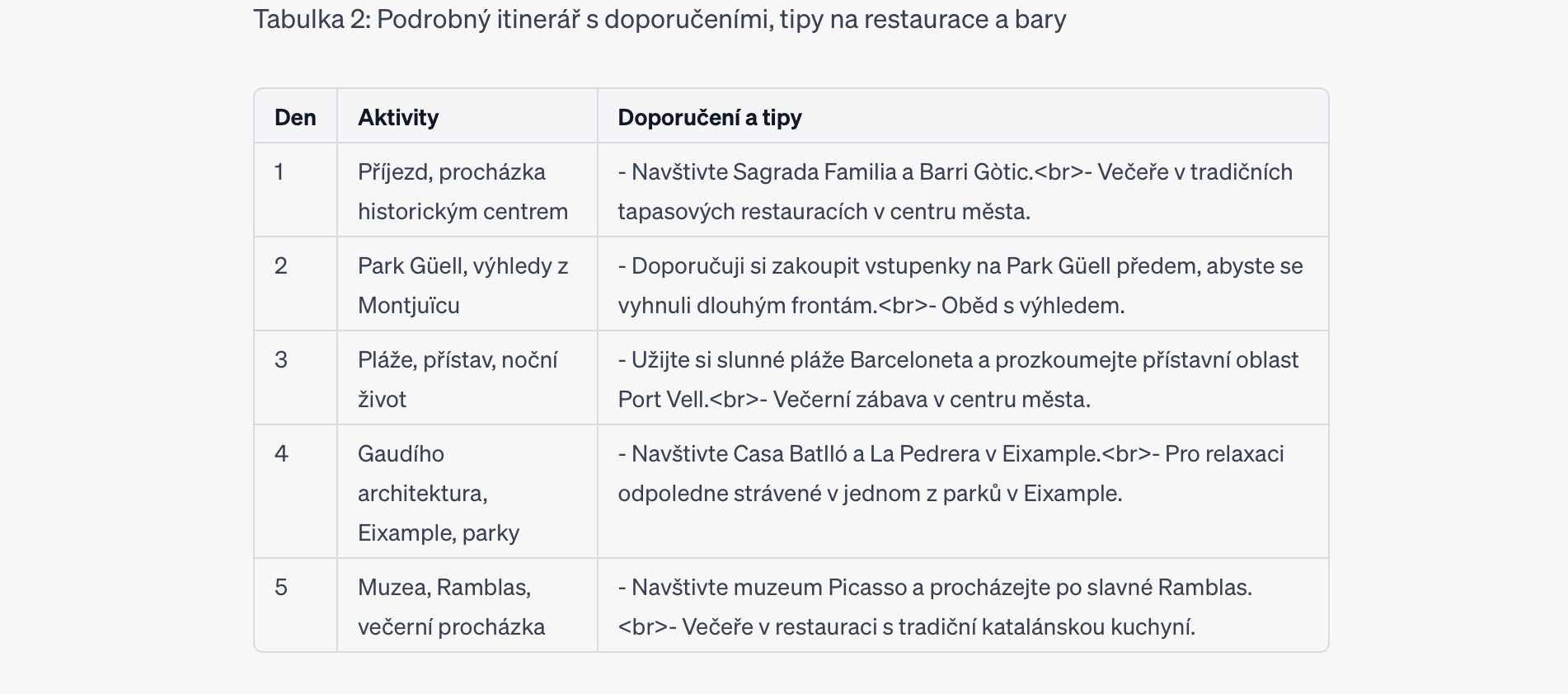Select 'Park Güell, výhledy z Montjuïcu' activity cell
This screenshot has width=1568, height=694.
pos(462,285)
